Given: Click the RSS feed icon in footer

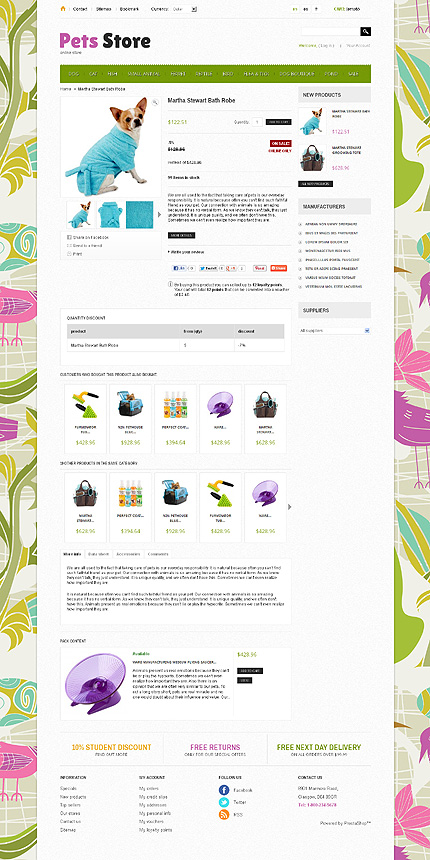Looking at the screenshot, I should (x=224, y=814).
